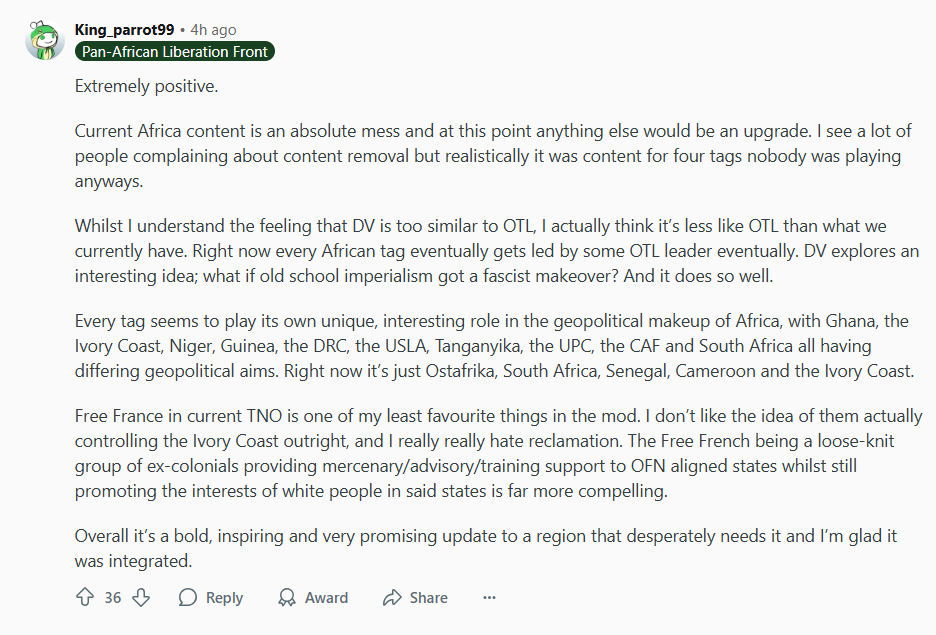Click the speech bubble Reply icon

coord(188,597)
